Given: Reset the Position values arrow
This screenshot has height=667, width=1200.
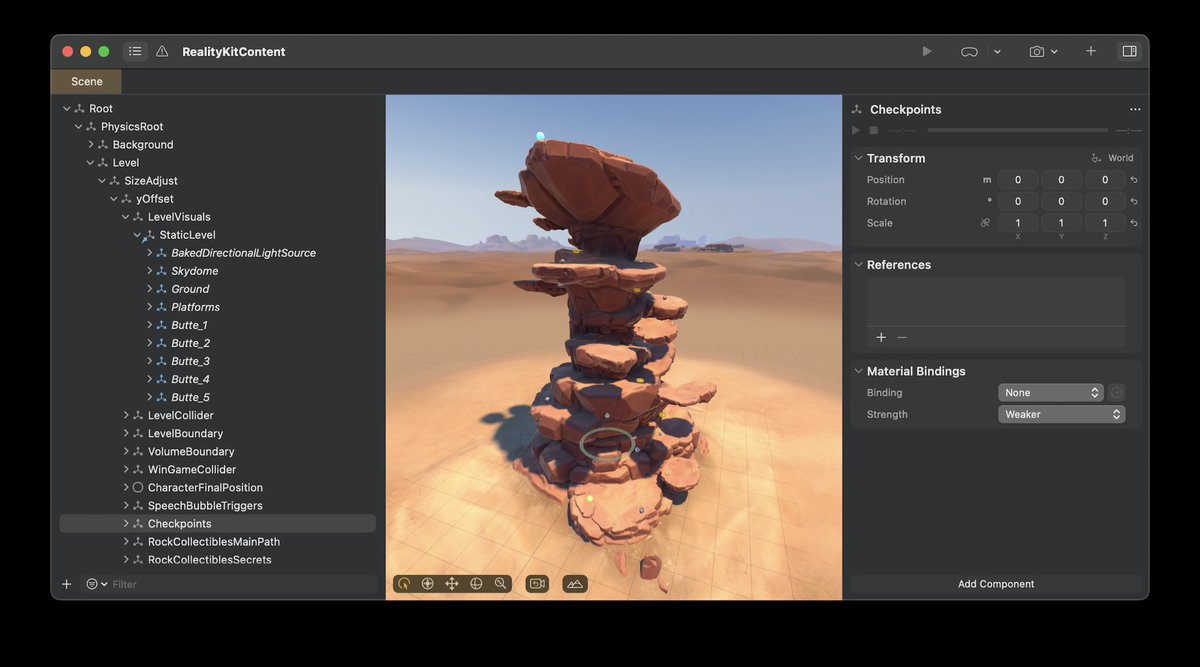Looking at the screenshot, I should pyautogui.click(x=1134, y=180).
